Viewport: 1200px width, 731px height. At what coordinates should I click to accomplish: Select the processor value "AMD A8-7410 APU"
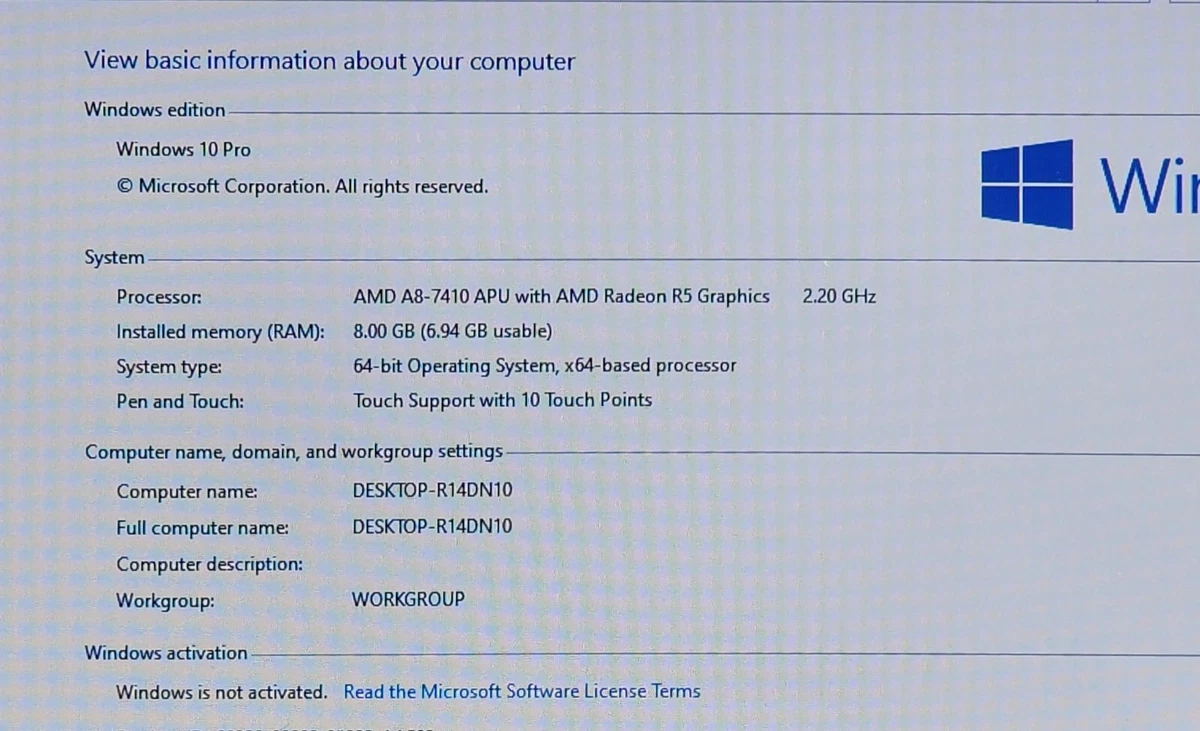pyautogui.click(x=431, y=296)
